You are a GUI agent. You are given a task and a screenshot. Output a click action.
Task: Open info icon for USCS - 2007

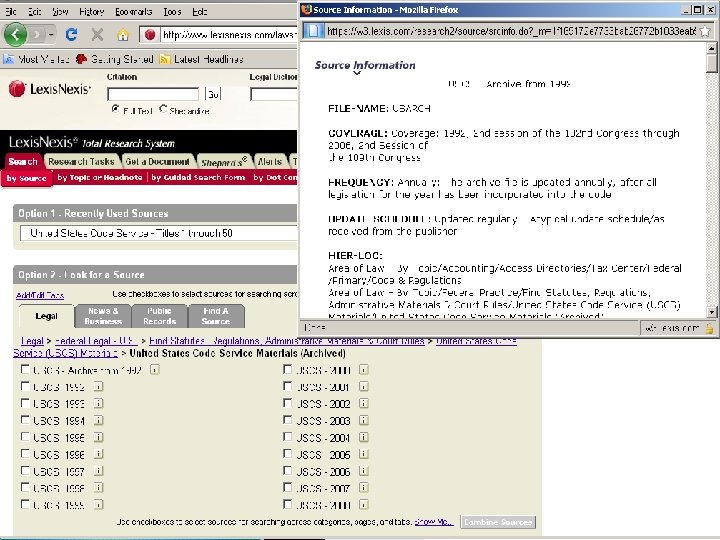364,488
